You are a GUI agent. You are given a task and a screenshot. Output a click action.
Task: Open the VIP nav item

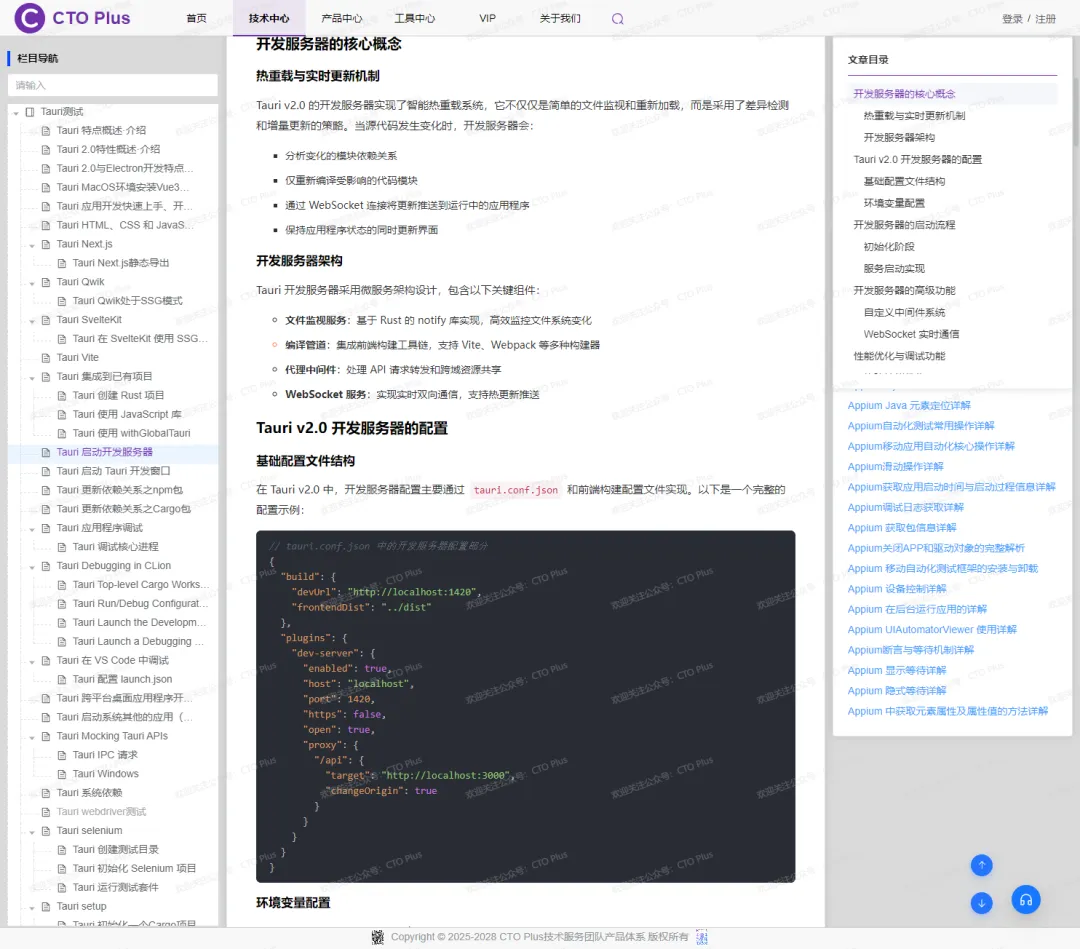click(x=488, y=19)
